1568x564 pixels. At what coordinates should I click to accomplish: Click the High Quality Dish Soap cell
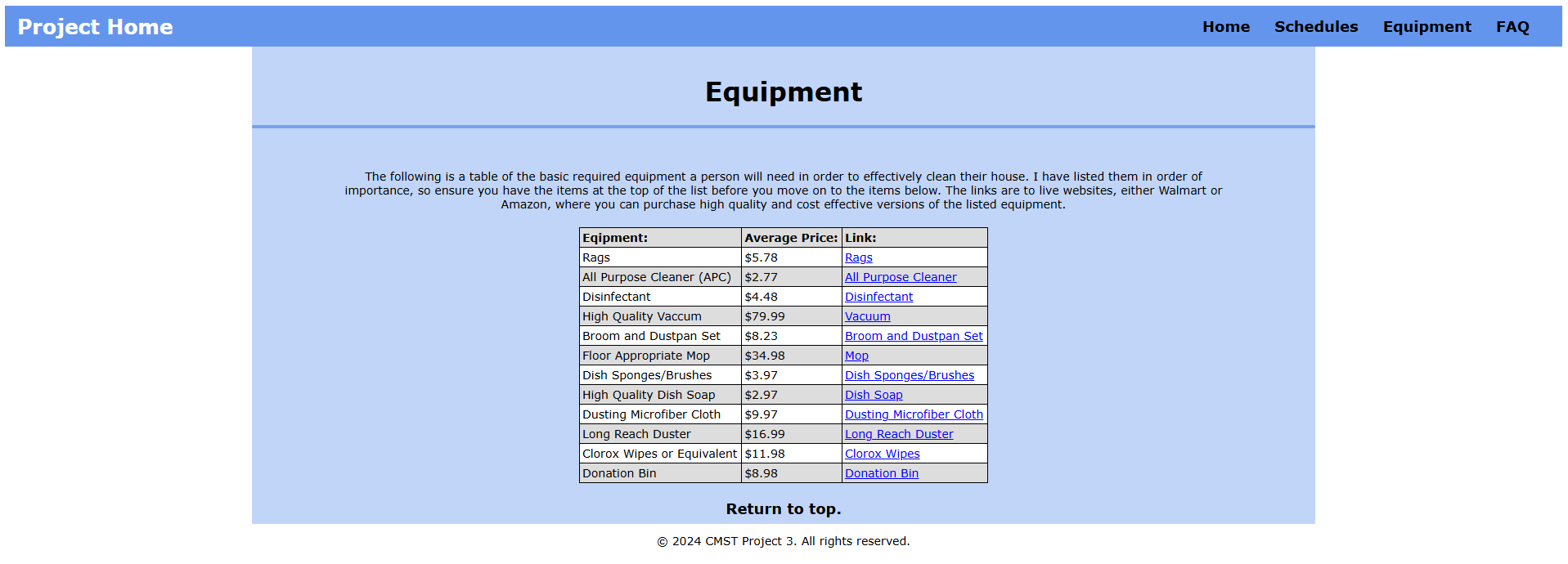[660, 395]
